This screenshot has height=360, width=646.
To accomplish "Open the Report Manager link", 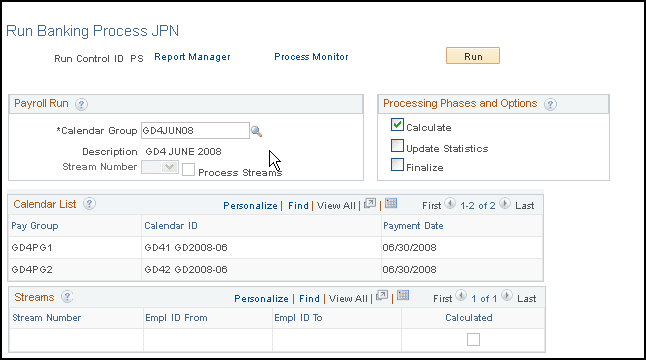I will [192, 57].
